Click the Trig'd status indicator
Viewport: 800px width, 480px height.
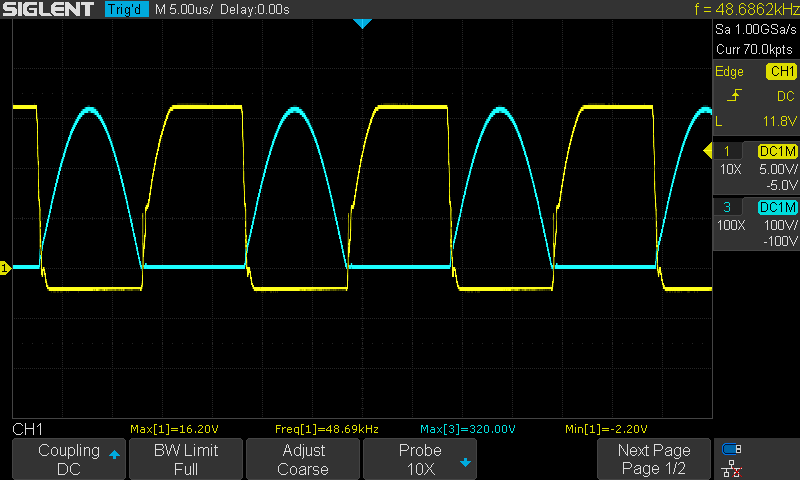coord(127,9)
